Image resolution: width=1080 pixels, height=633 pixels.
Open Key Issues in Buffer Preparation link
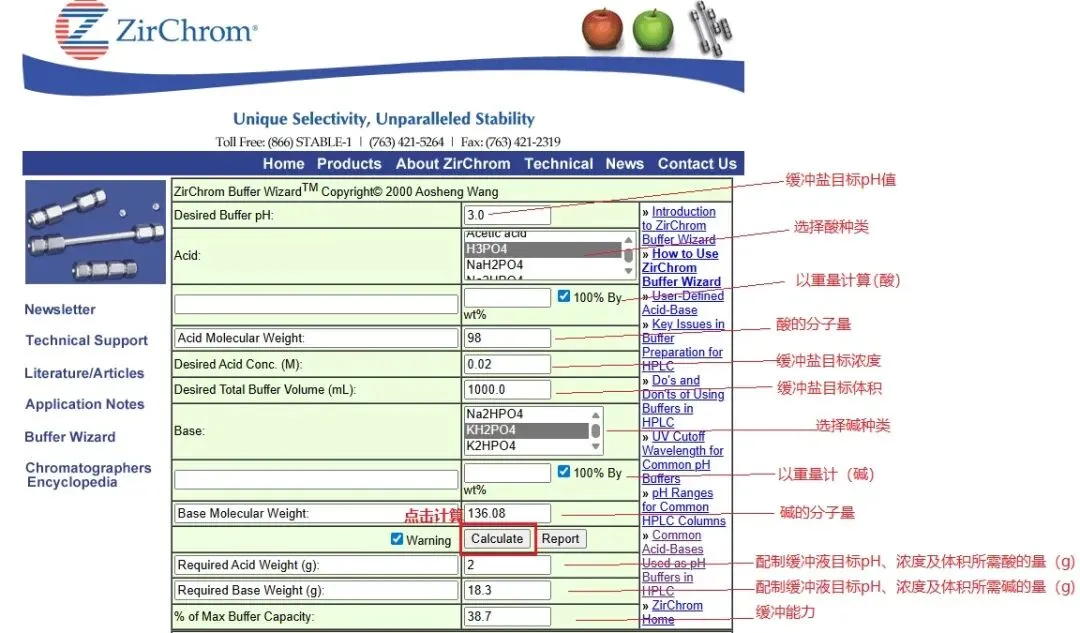pos(683,345)
